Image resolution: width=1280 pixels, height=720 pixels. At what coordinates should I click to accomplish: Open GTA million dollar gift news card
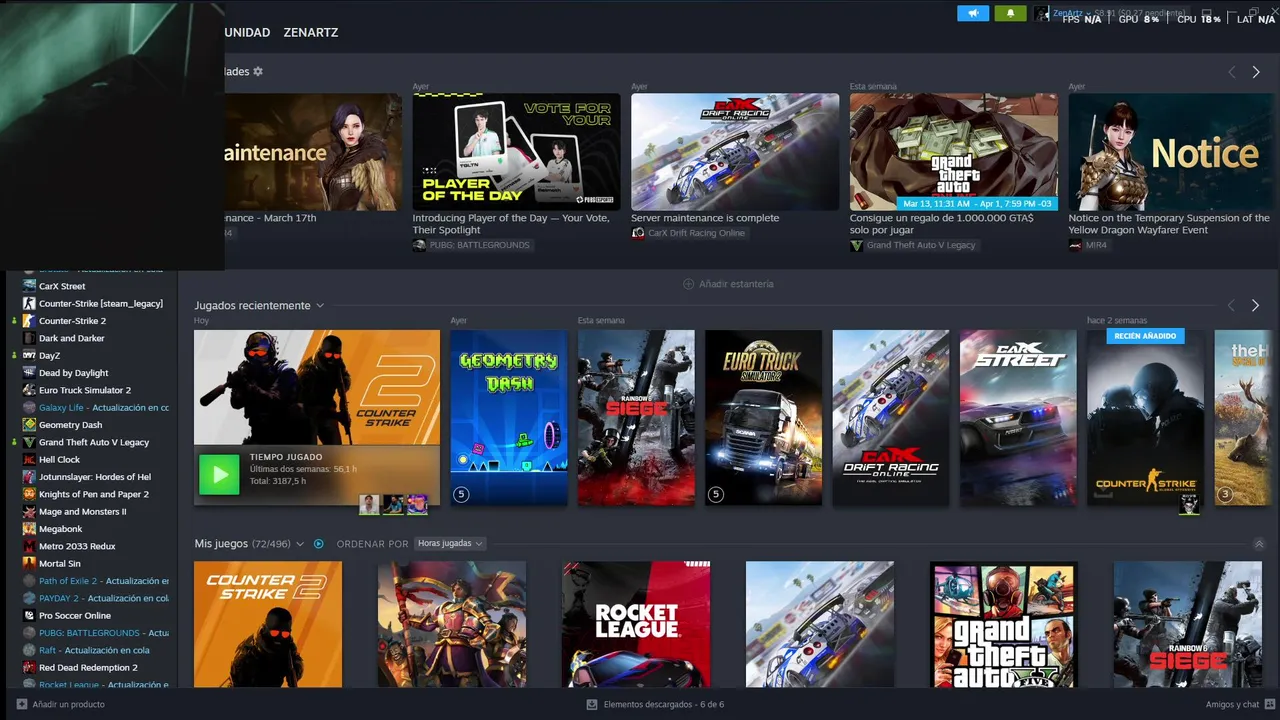pos(954,152)
